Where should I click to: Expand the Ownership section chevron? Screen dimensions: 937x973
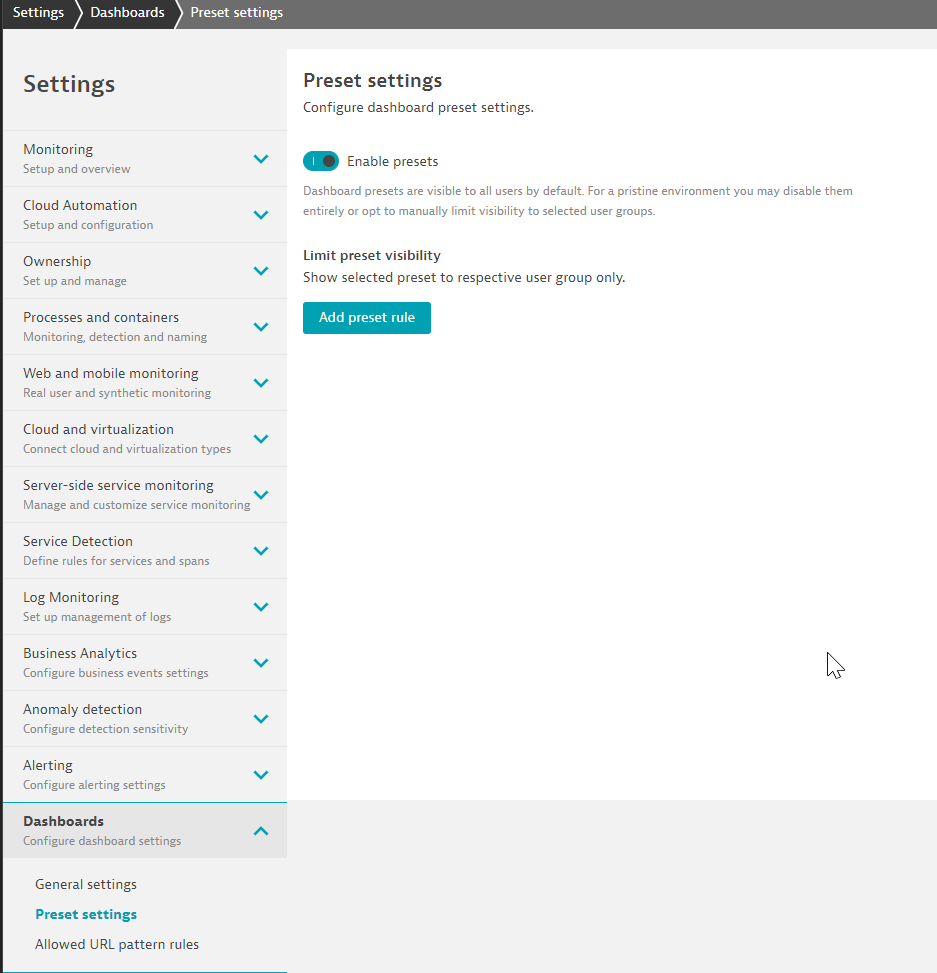pyautogui.click(x=261, y=271)
